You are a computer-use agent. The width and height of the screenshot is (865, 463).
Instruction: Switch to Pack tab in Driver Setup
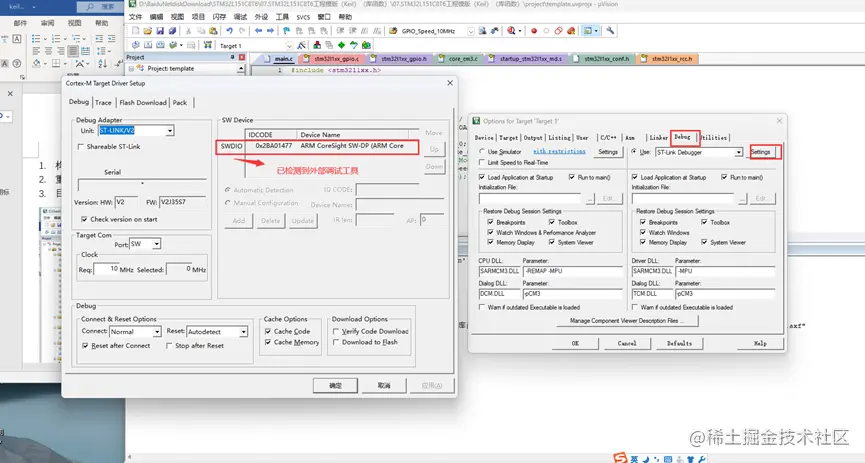(180, 103)
